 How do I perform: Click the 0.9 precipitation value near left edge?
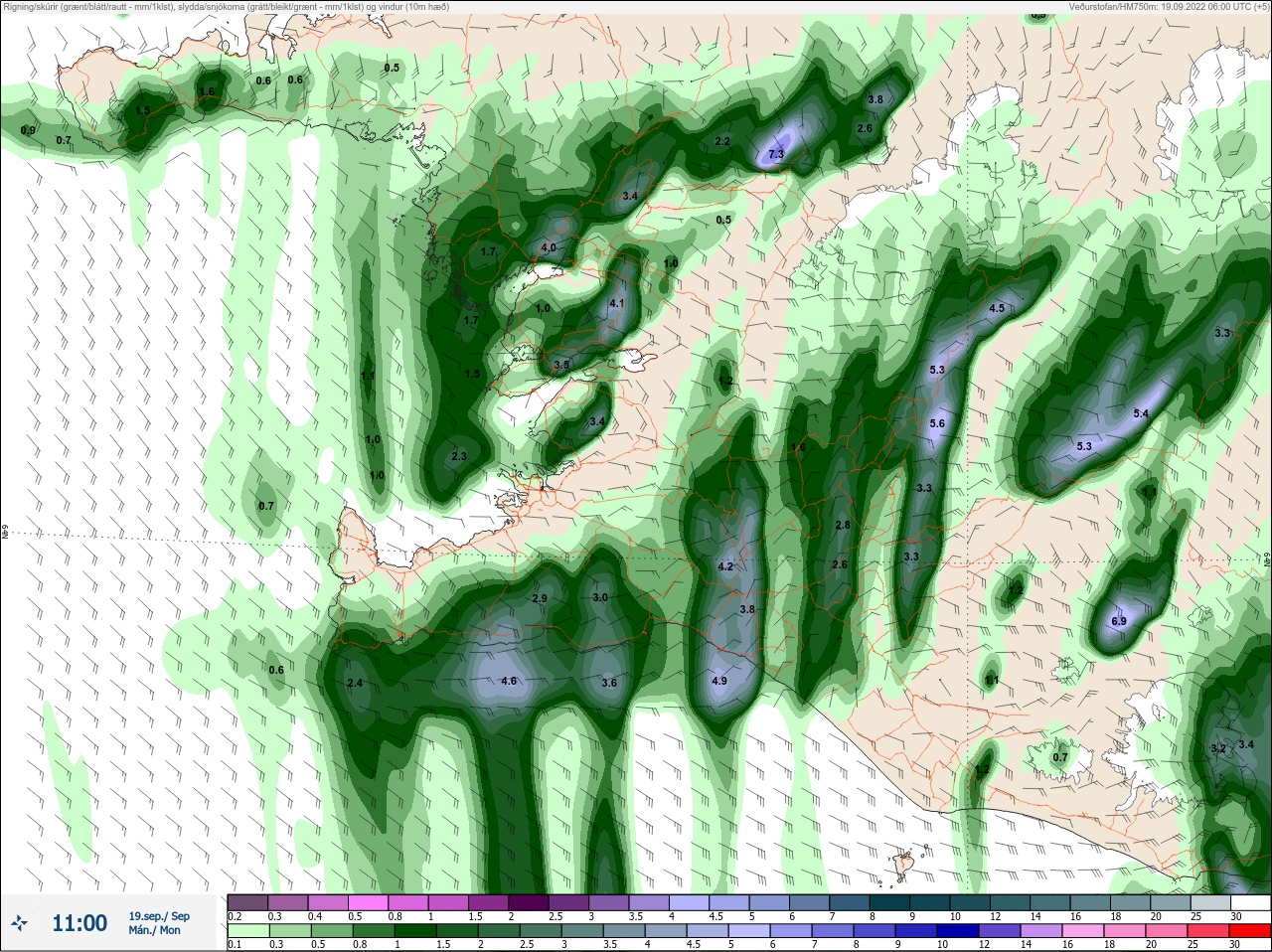point(28,131)
